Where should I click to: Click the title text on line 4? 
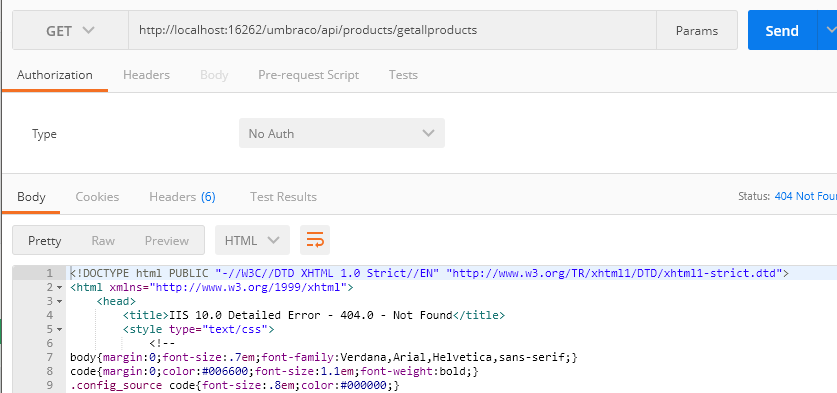pos(314,315)
